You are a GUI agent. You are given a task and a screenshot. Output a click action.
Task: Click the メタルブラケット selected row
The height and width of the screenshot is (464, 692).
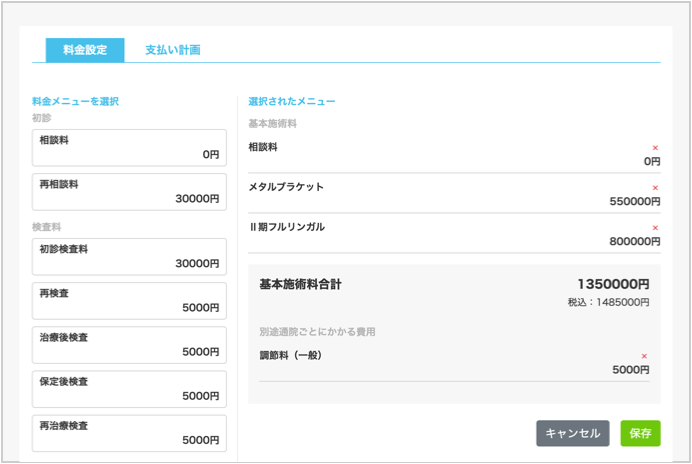[450, 193]
